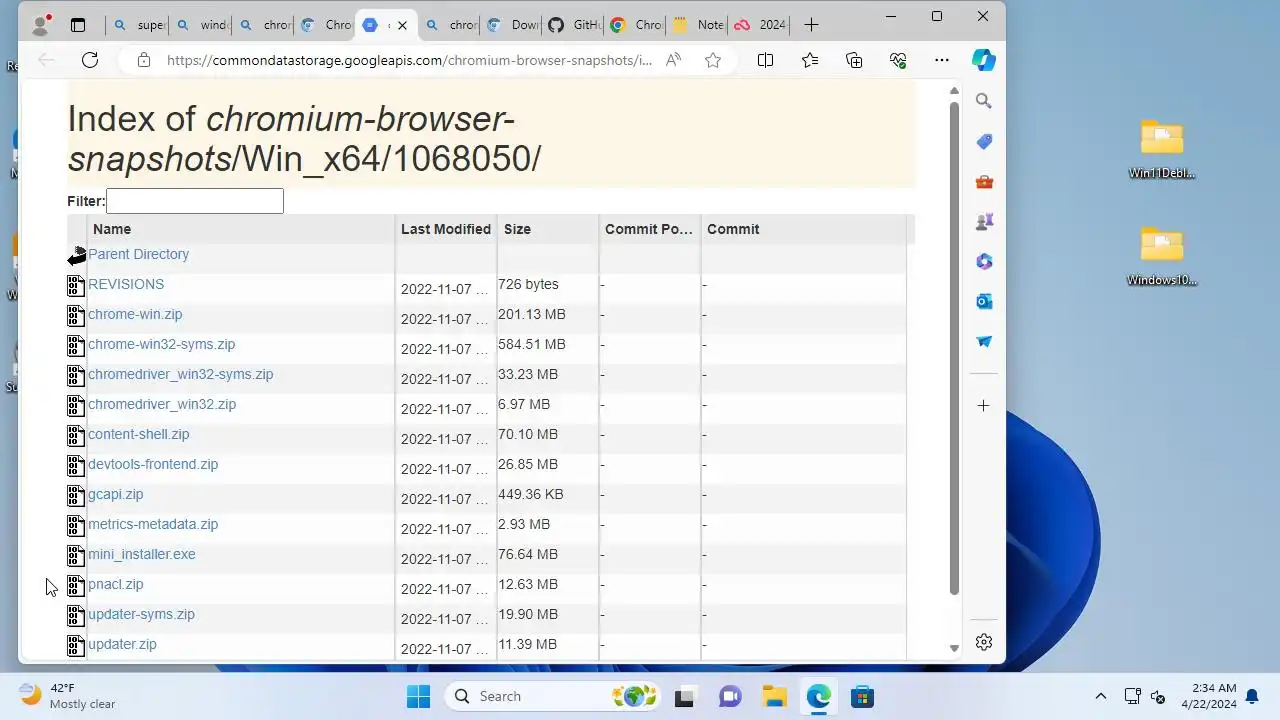Download chrome-win32-syms.zip
The height and width of the screenshot is (720, 1280).
tap(161, 344)
